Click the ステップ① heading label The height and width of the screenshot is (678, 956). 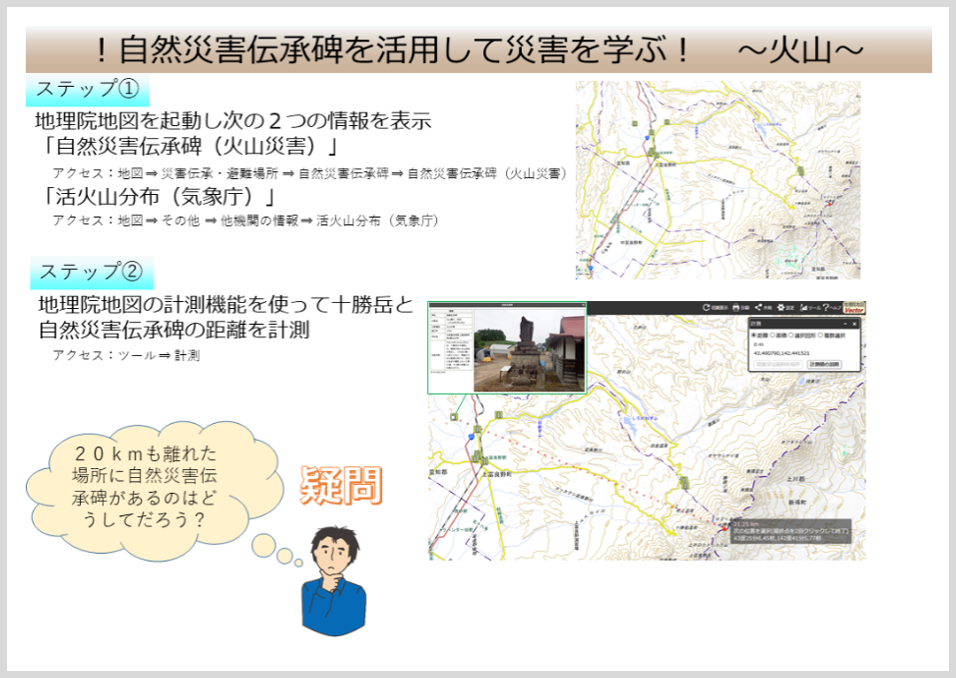[x=88, y=90]
